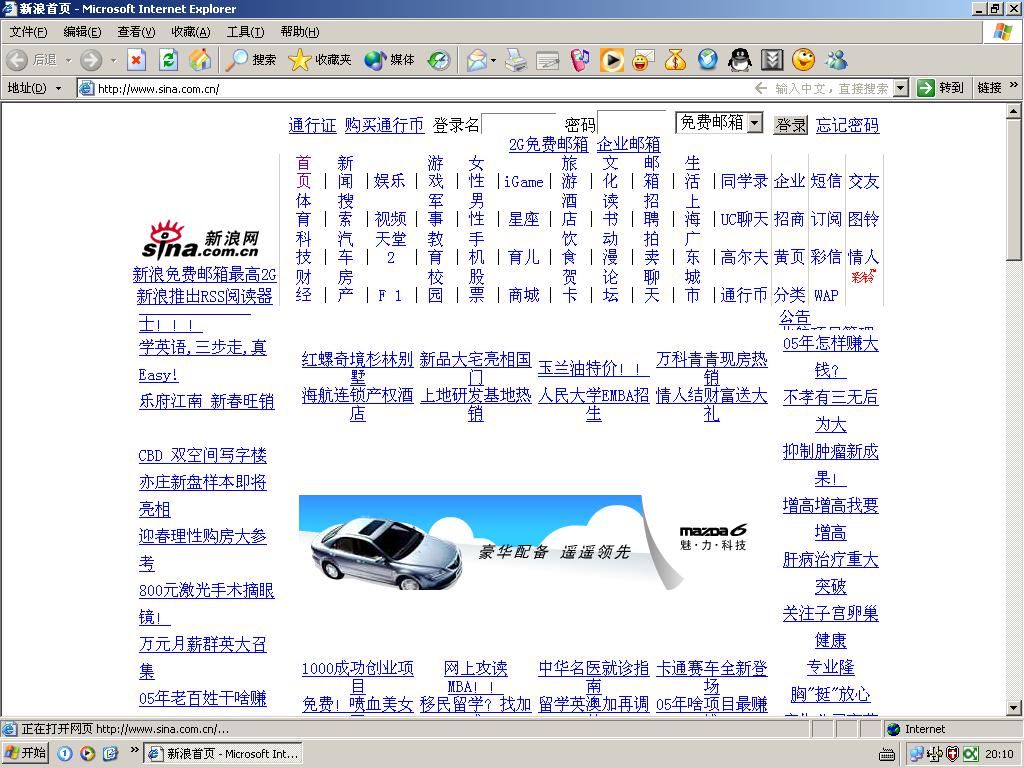1024x768 pixels.
Task: Click Go (转到) green arrow button
Action: click(x=940, y=88)
